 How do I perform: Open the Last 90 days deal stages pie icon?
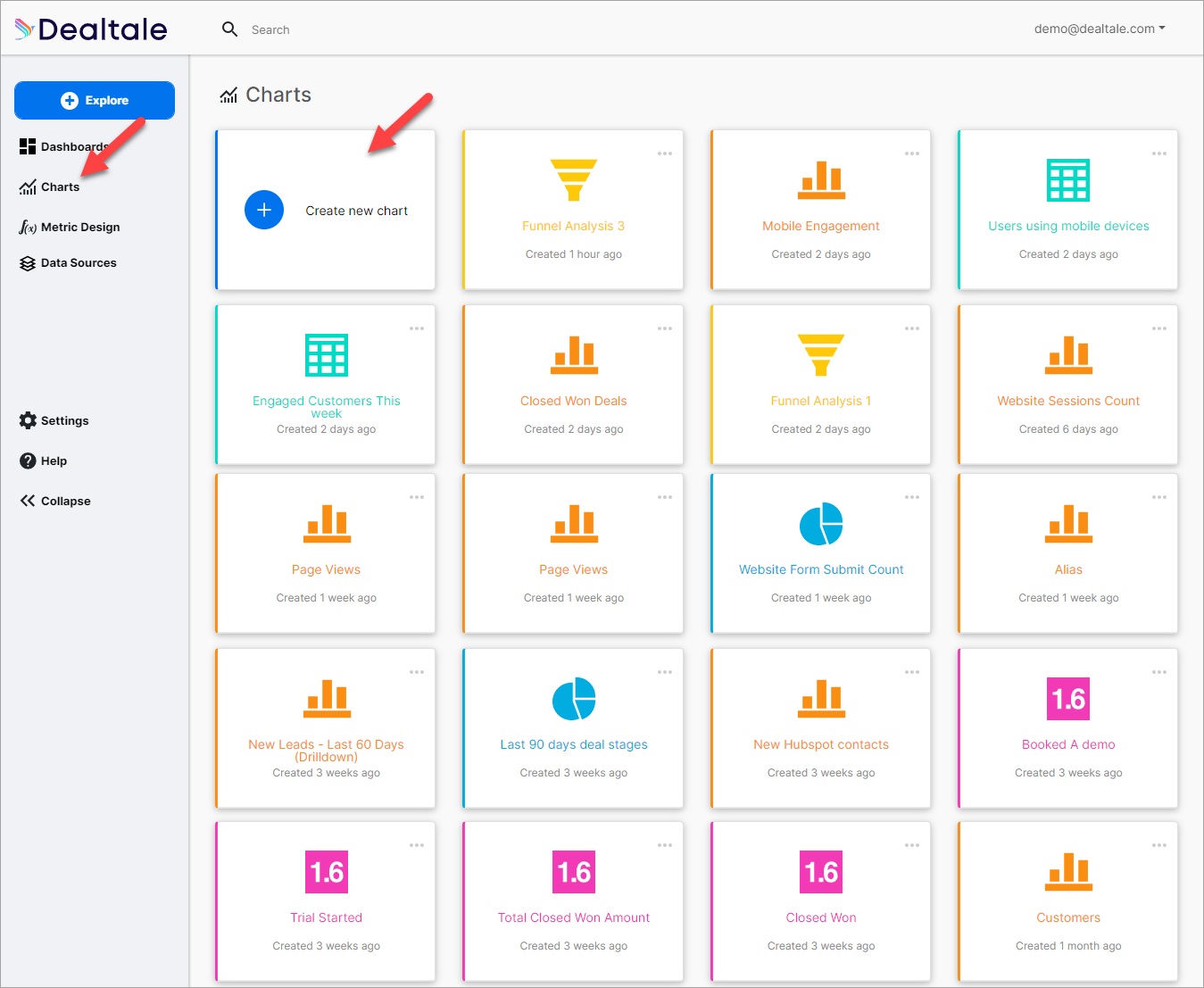pyautogui.click(x=574, y=699)
